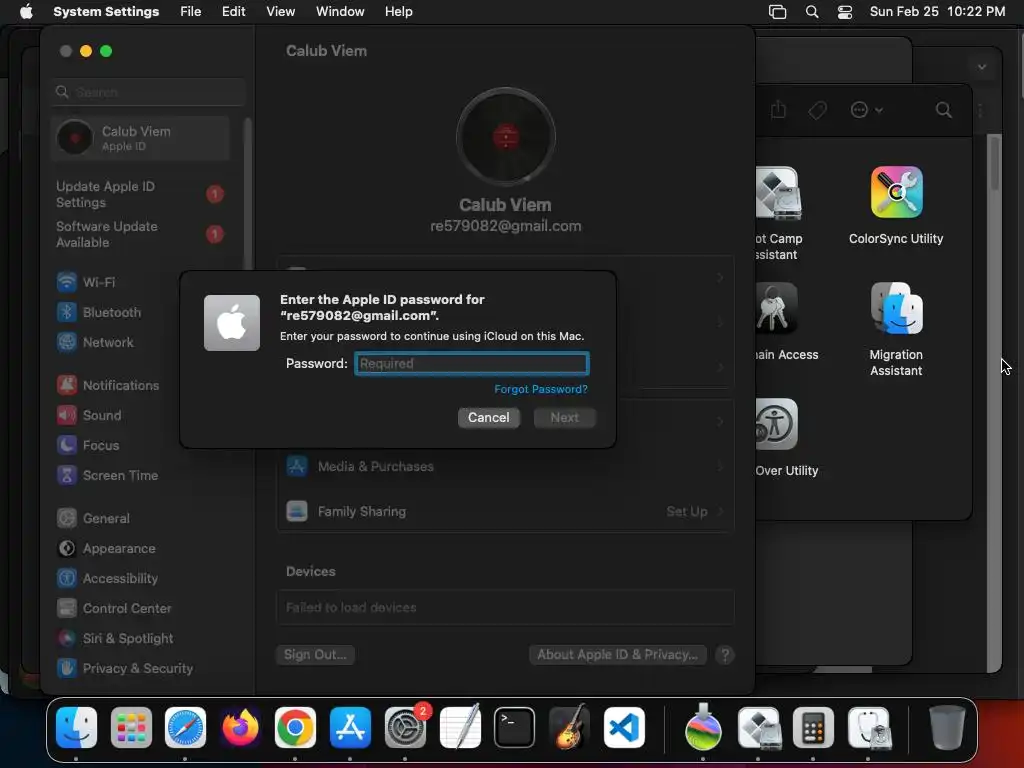Expand the chevron at background window's top right

(x=982, y=67)
